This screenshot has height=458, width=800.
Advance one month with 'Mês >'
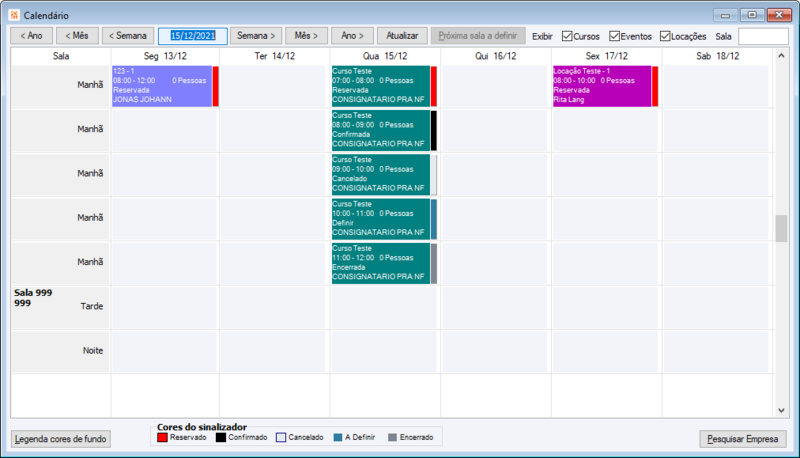coord(306,36)
